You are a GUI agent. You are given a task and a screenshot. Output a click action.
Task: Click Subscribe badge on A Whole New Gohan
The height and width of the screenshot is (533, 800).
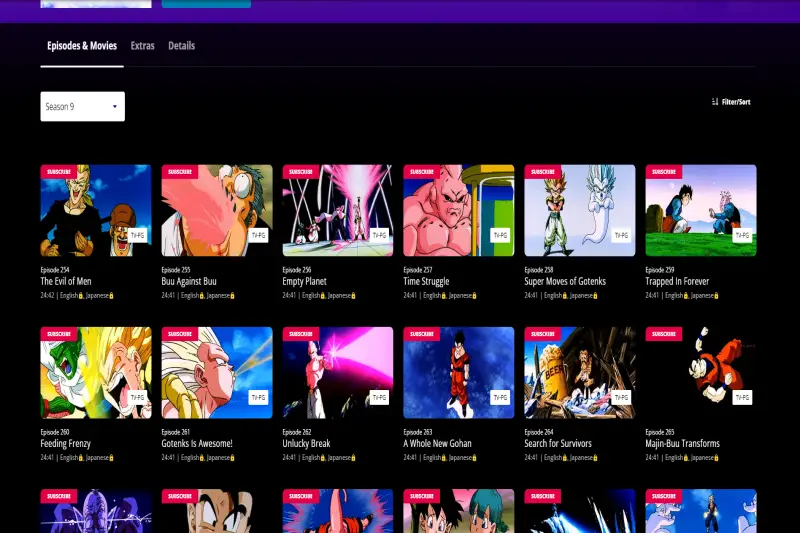coord(421,334)
